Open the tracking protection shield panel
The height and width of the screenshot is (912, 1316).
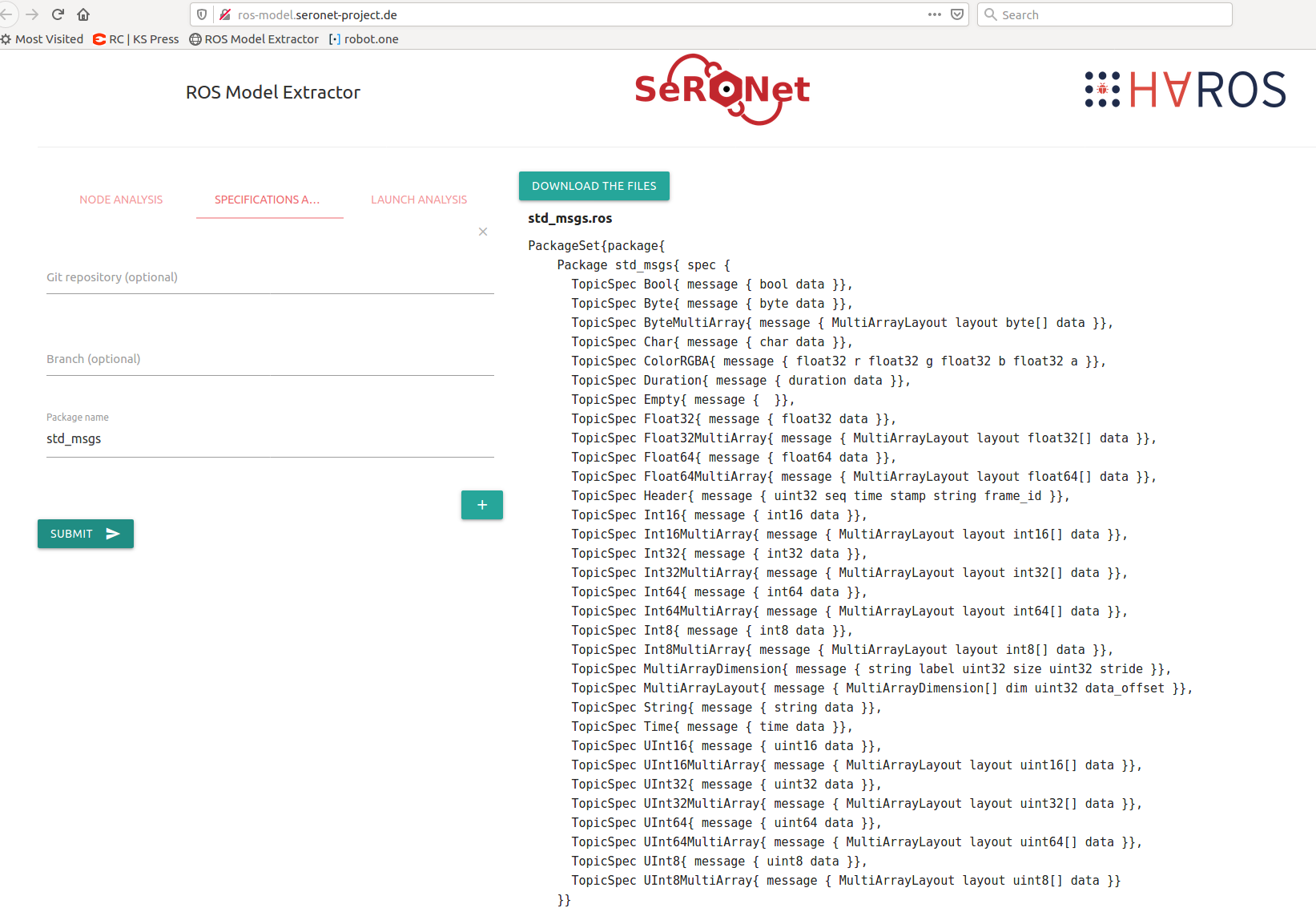pyautogui.click(x=202, y=14)
